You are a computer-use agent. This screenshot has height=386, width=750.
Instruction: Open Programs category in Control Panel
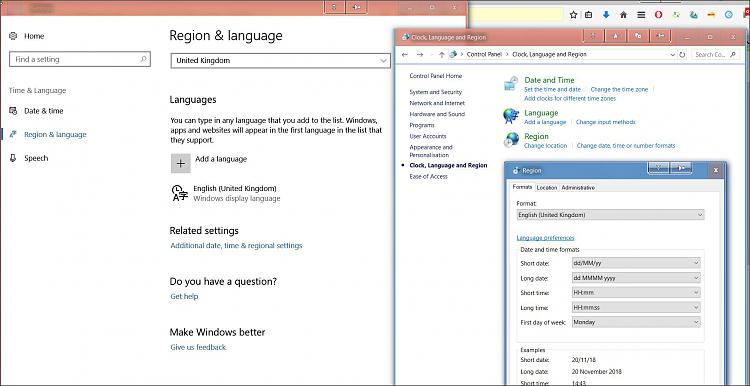422,125
